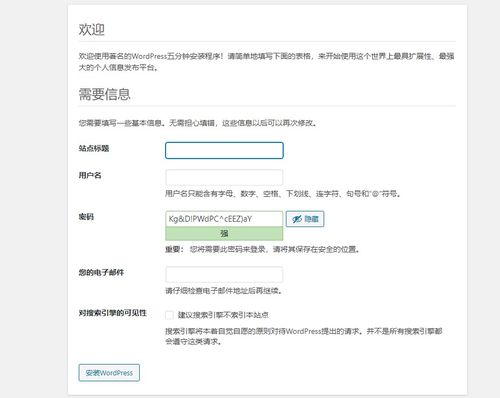Click the green 强 password strength indicator
Viewport: 500px width, 398px height.
click(224, 234)
